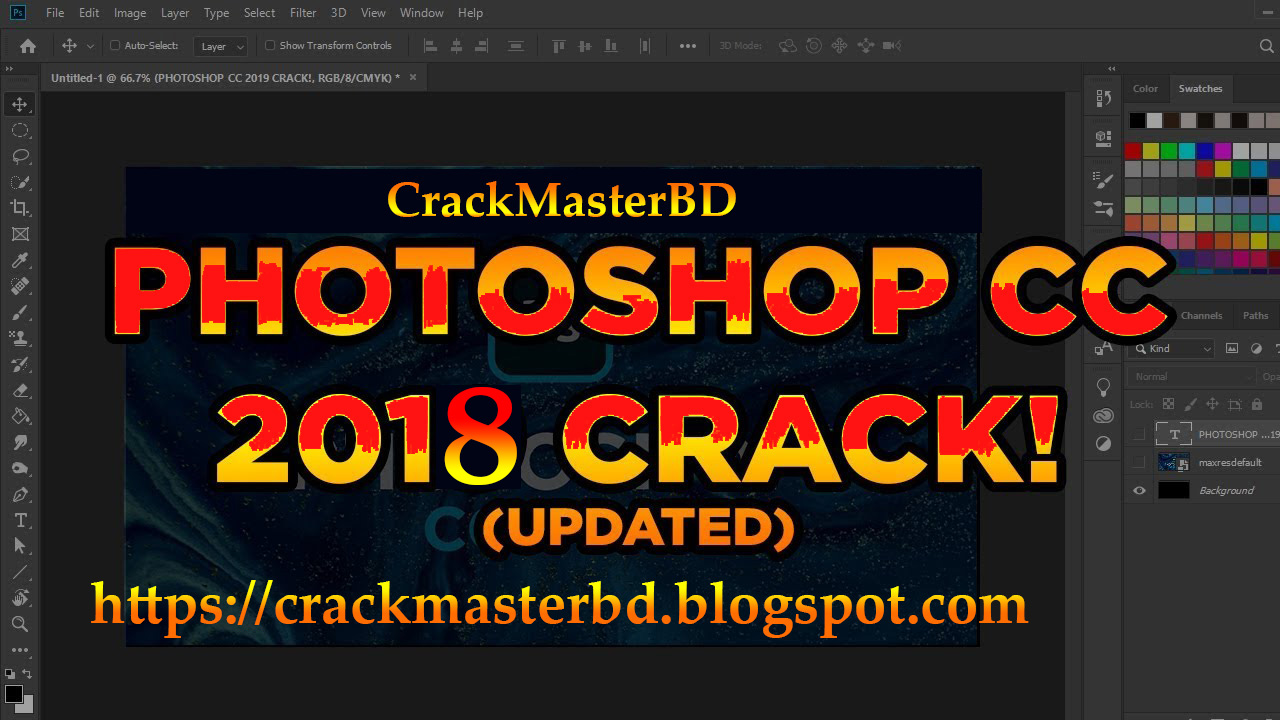Enable the Auto-Select checkbox
This screenshot has width=1280, height=720.
114,45
